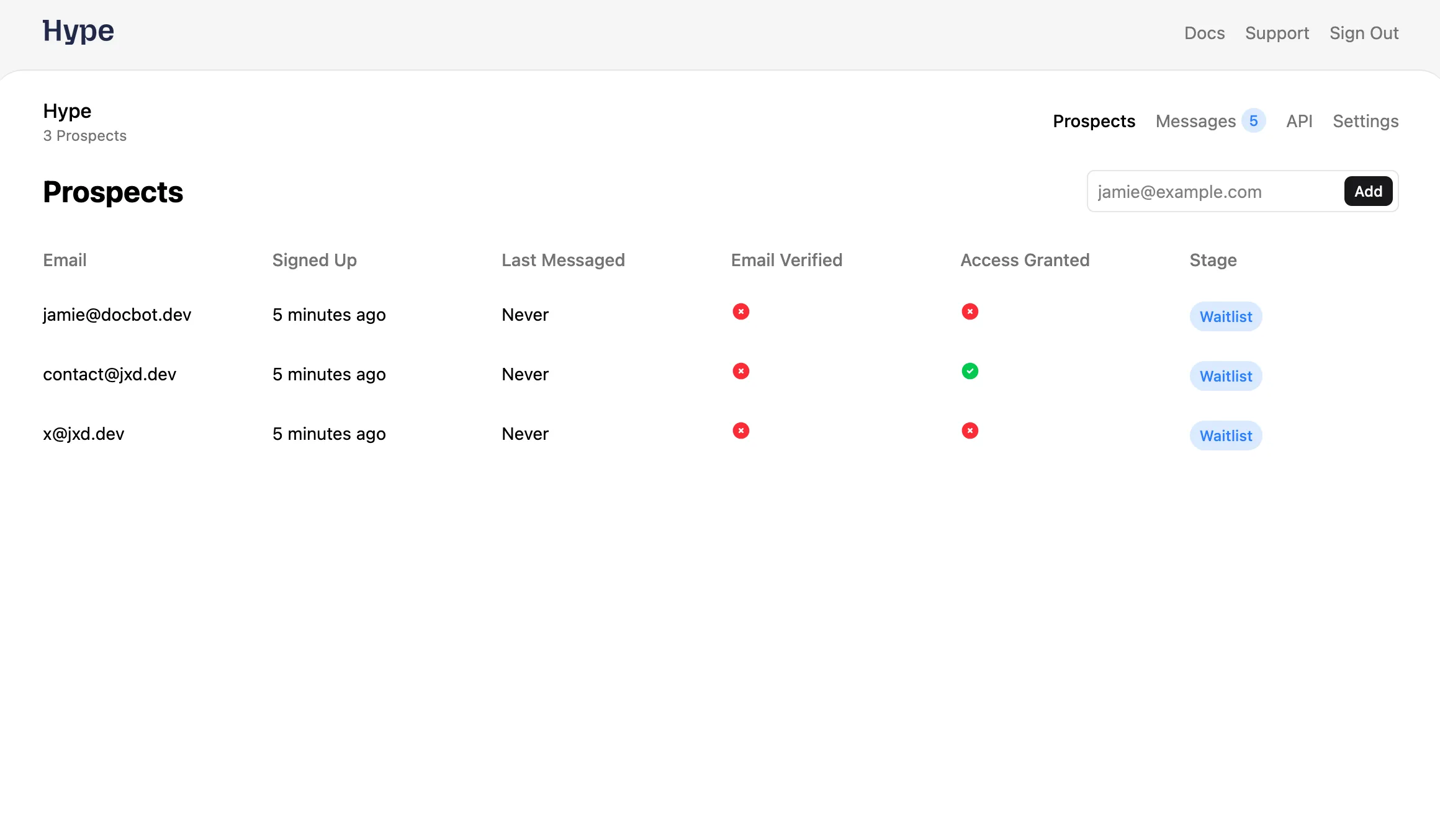Click the Messages count badge showing 5
Viewport: 1440px width, 840px height.
click(x=1253, y=121)
